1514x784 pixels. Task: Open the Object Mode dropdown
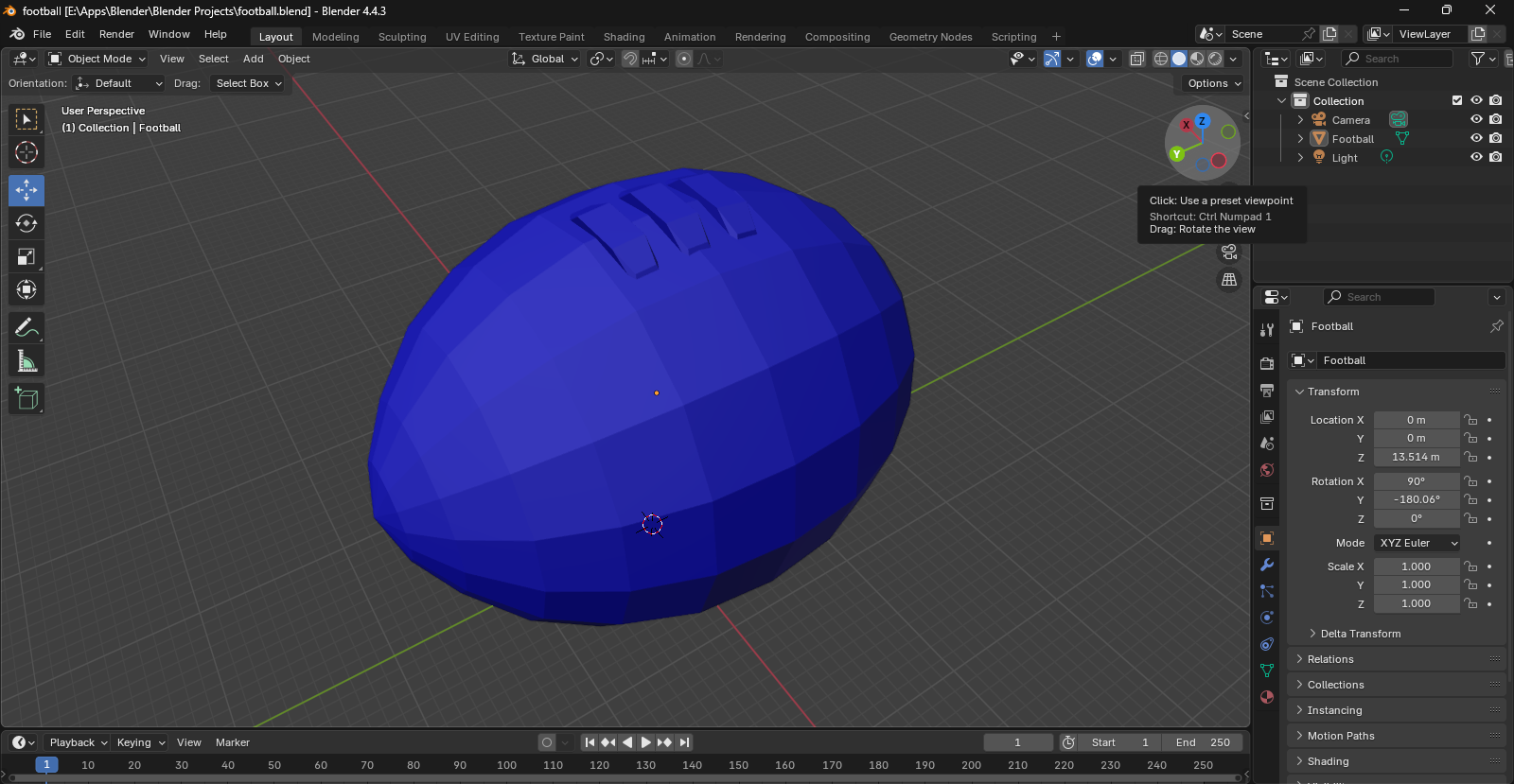[97, 59]
